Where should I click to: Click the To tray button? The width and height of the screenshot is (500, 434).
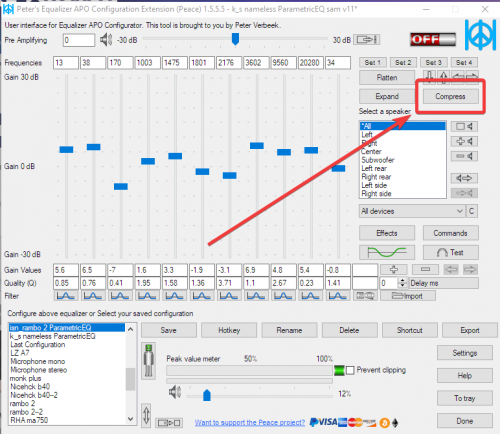click(465, 398)
